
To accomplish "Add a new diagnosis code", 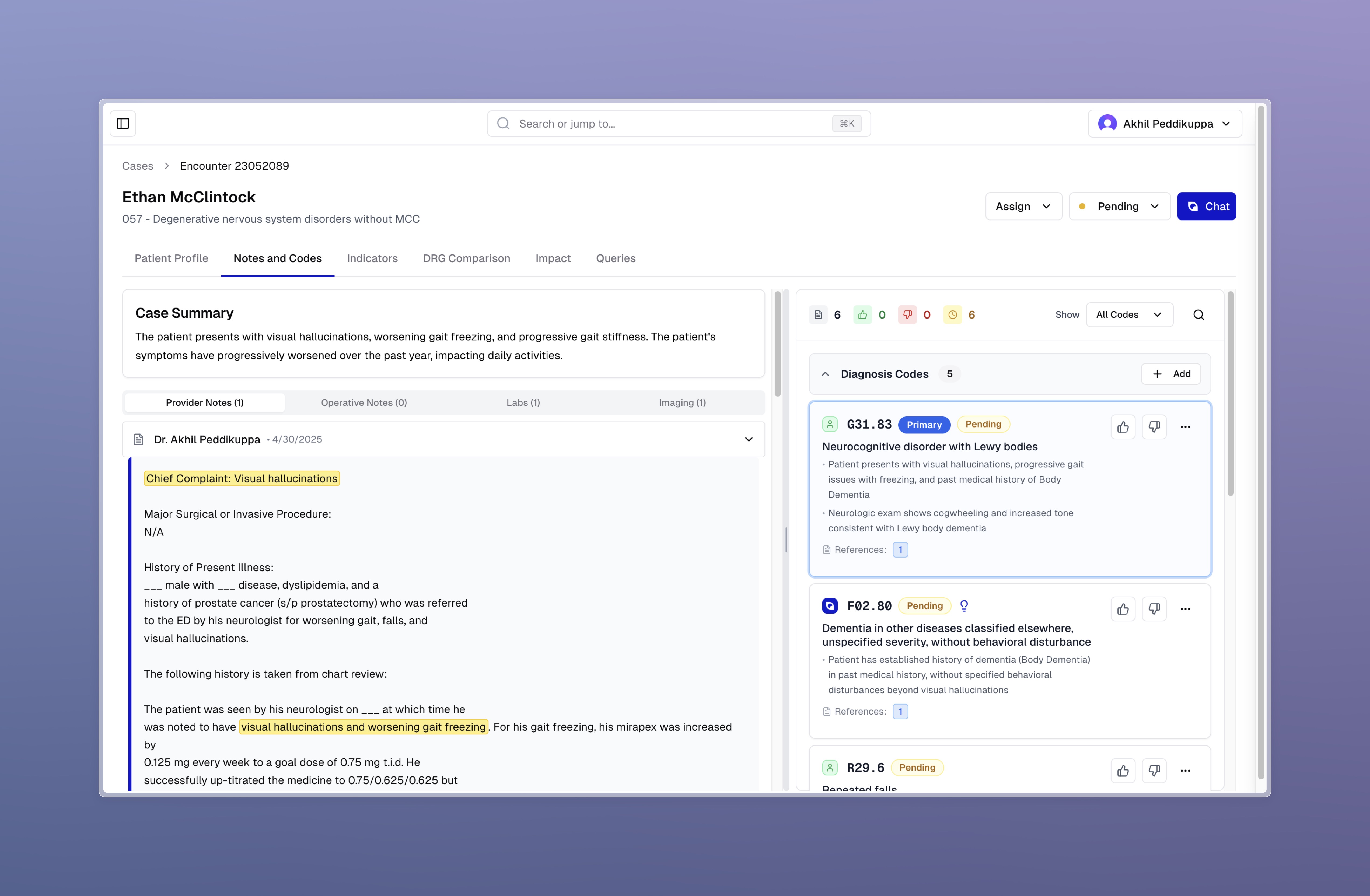I will (x=1171, y=373).
